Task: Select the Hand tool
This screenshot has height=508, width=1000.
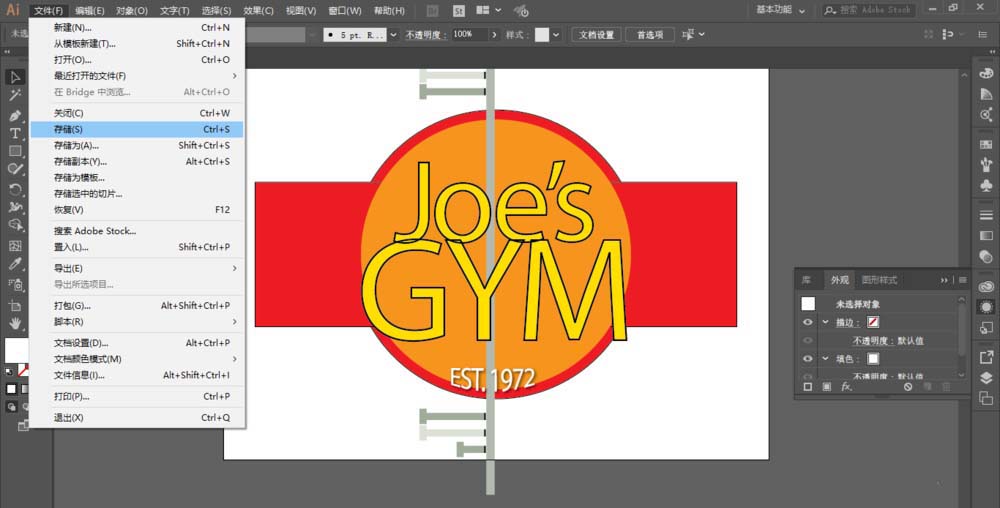Action: pyautogui.click(x=15, y=323)
